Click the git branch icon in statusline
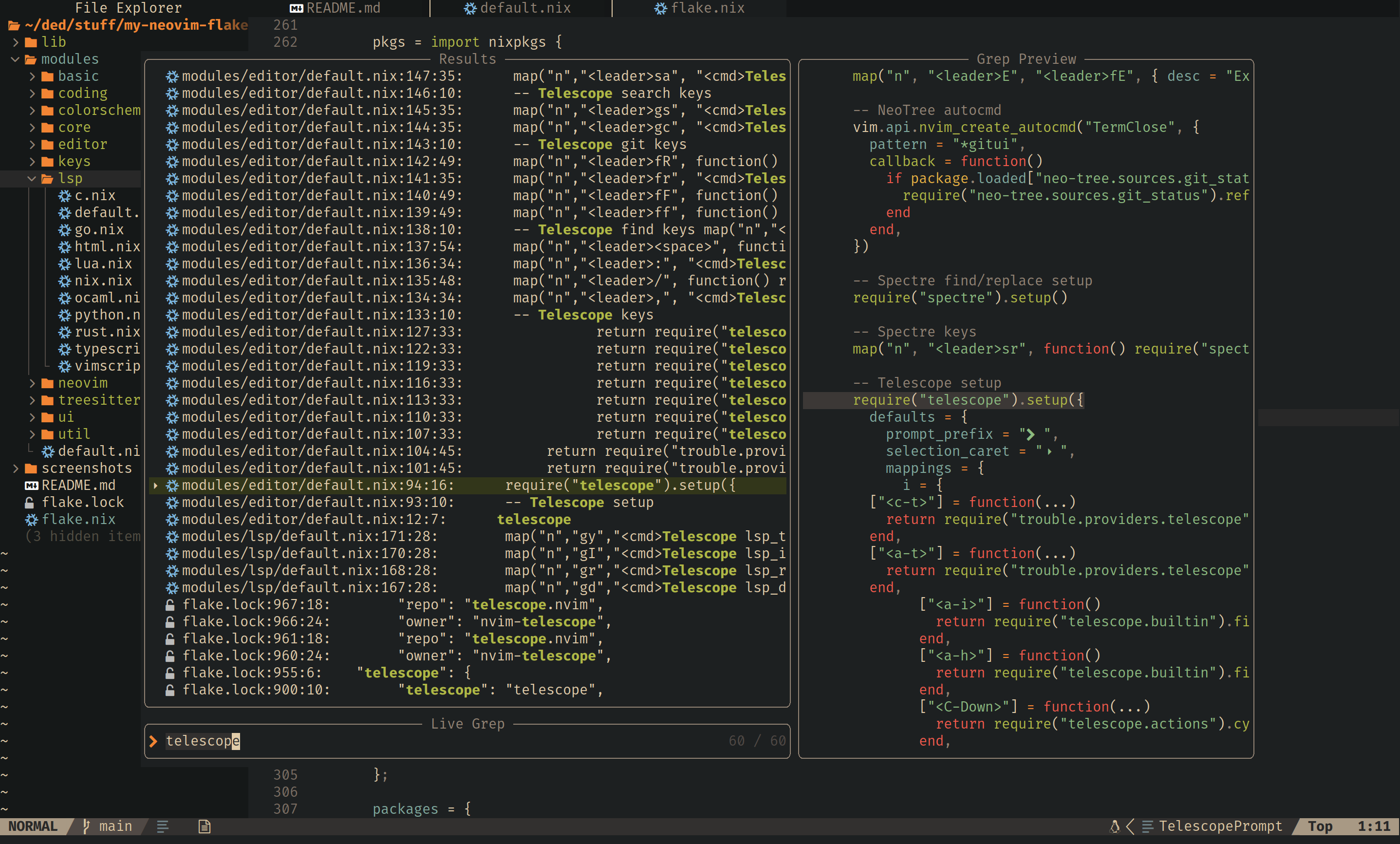The height and width of the screenshot is (844, 1400). click(x=86, y=826)
